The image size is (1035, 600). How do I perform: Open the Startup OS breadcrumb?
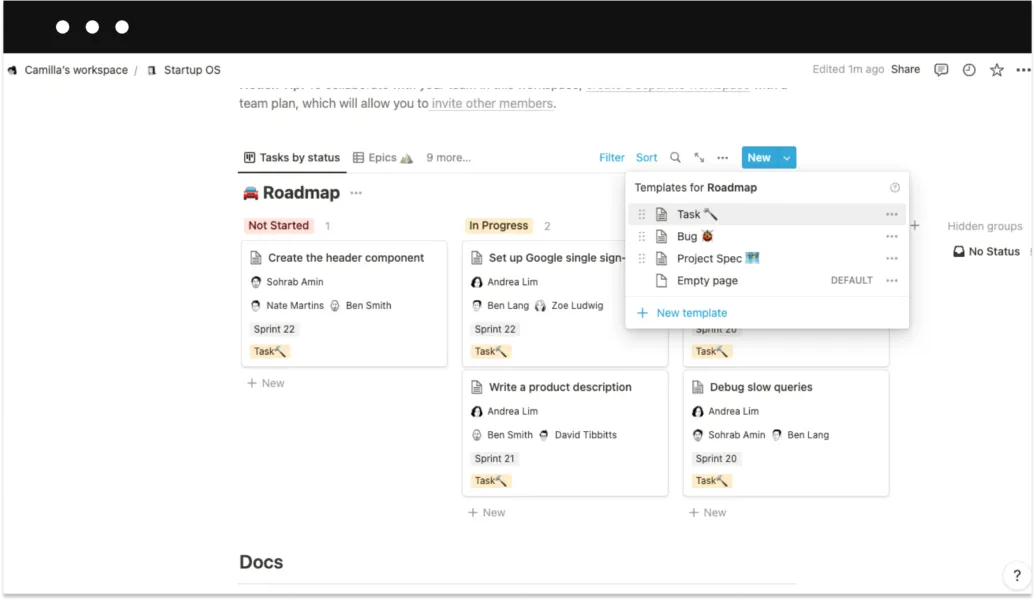(192, 70)
